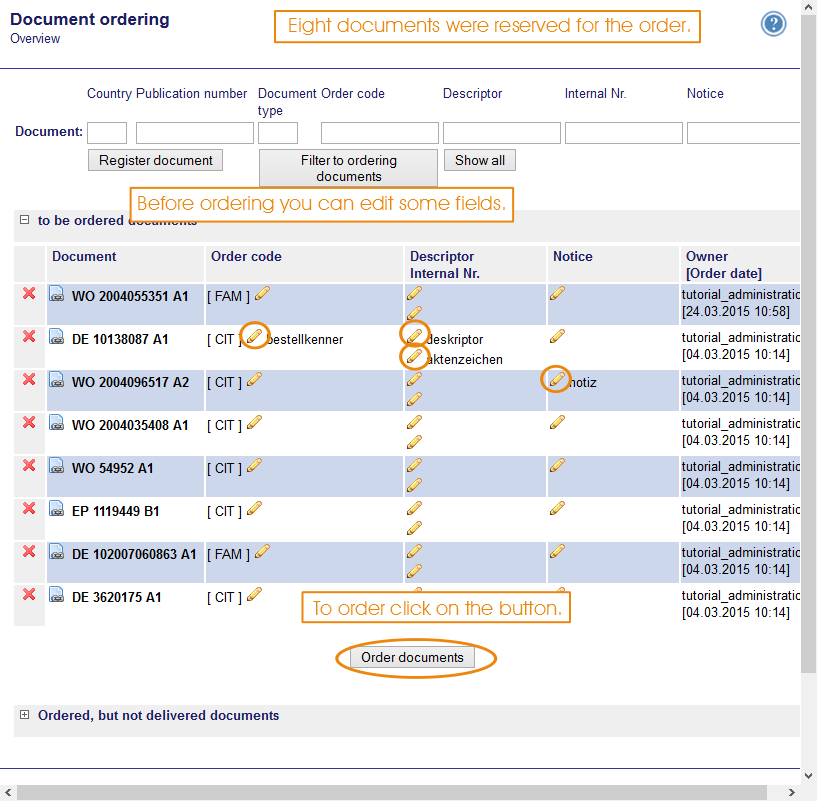Screen dimensions: 817x801
Task: Edit order code pencil for DE 102007060863 A1
Action: click(263, 551)
